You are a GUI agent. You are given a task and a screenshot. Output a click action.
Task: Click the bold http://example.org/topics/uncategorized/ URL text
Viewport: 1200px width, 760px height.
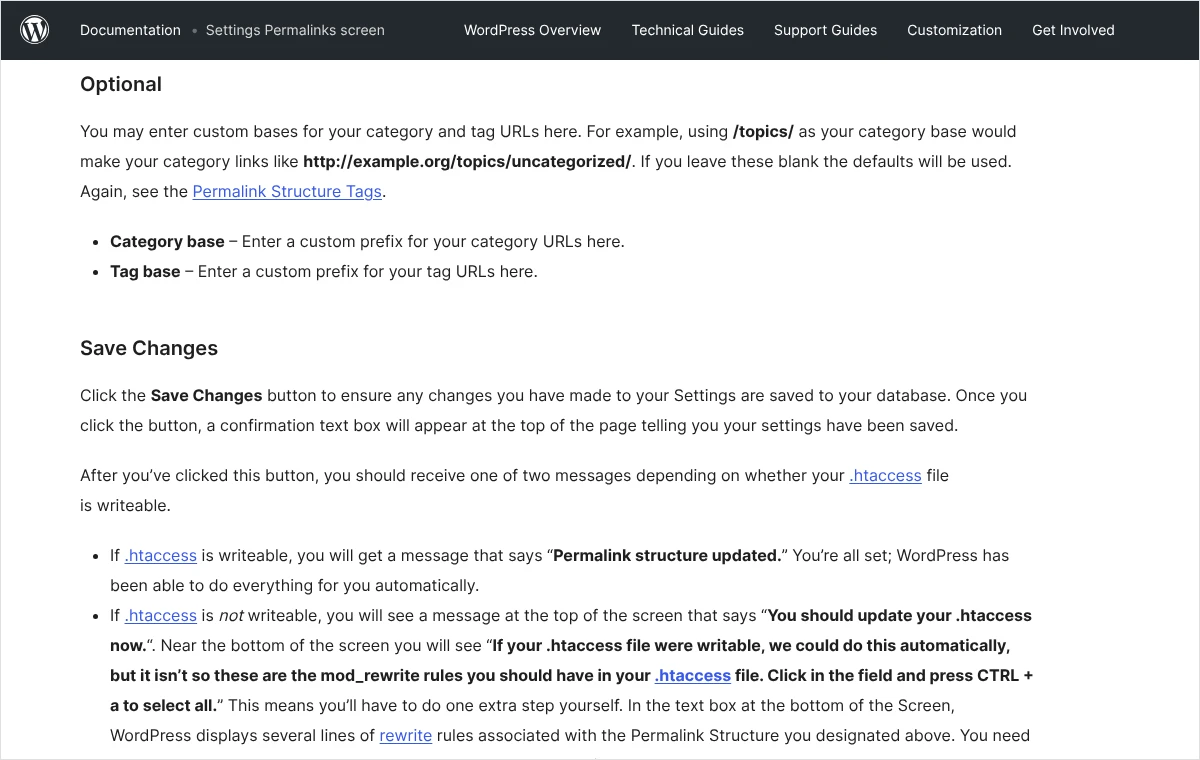pos(467,161)
